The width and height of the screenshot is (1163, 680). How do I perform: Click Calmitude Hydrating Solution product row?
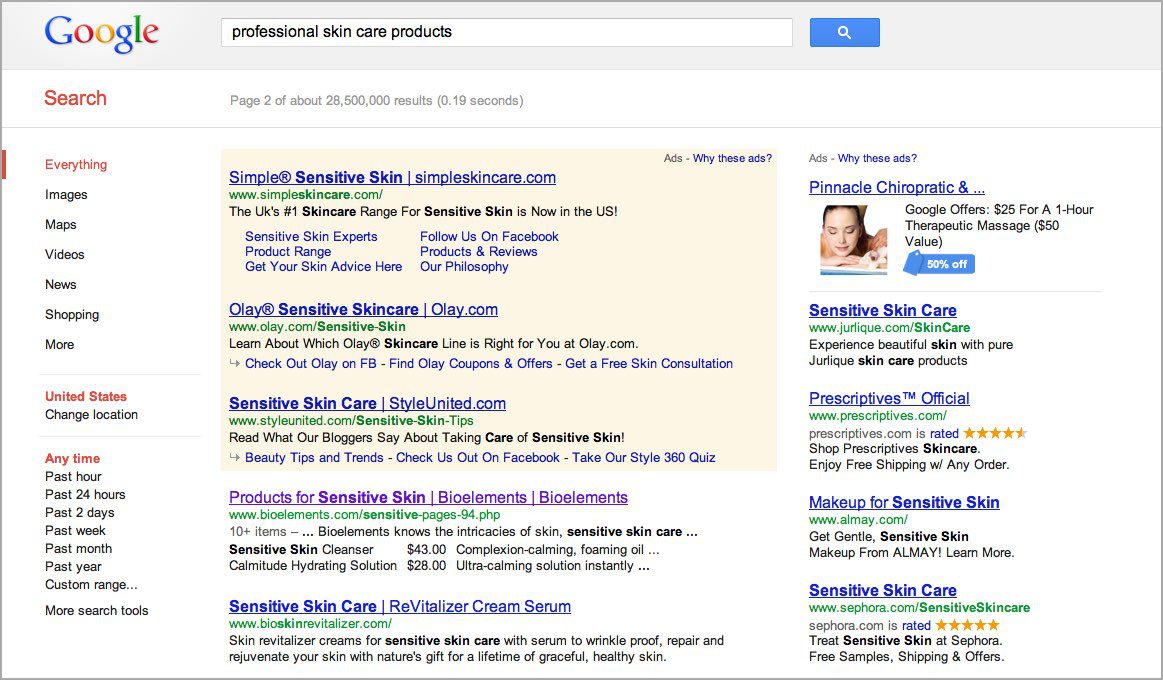click(x=440, y=566)
